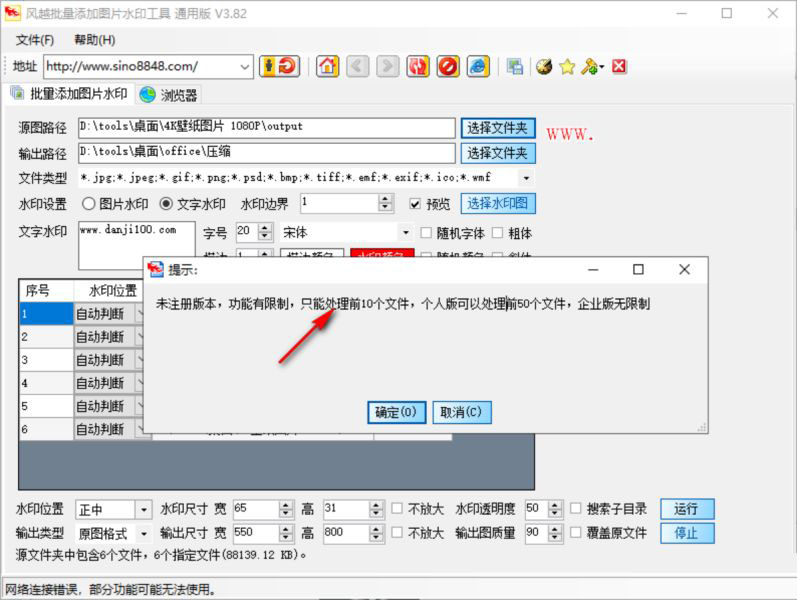Click the person-refresh toolbar icon

point(280,67)
